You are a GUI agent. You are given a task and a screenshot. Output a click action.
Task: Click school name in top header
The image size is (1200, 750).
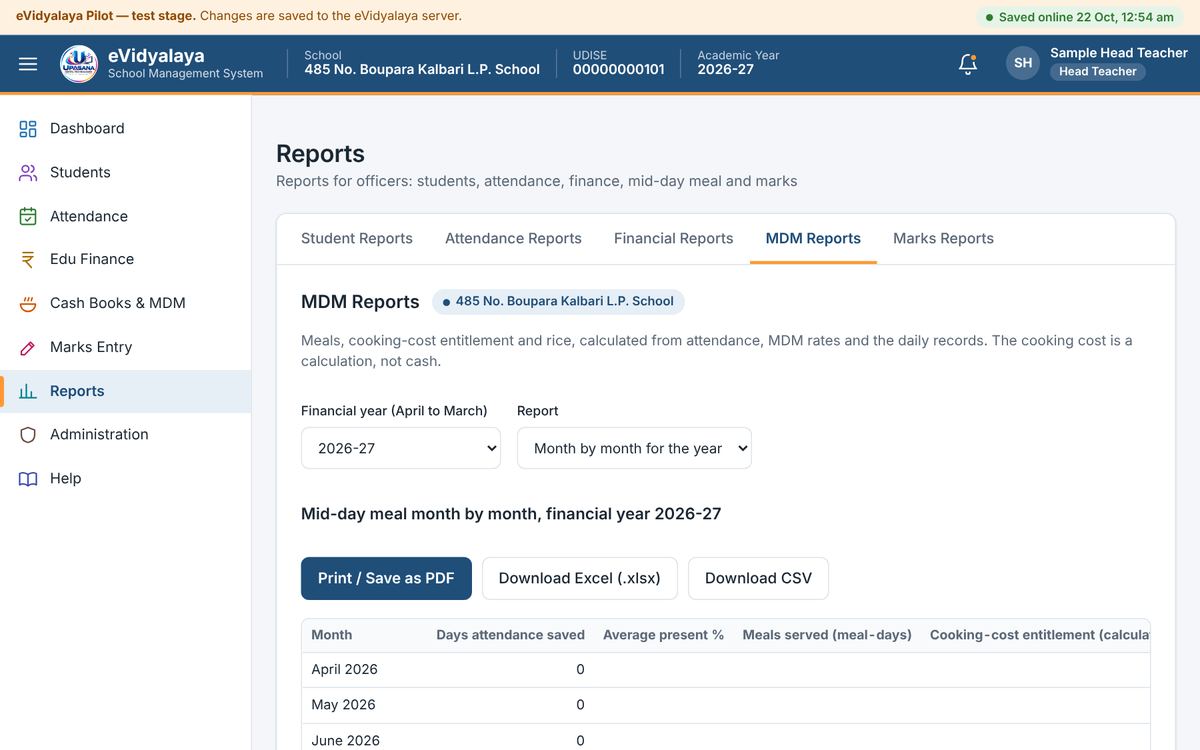[422, 70]
